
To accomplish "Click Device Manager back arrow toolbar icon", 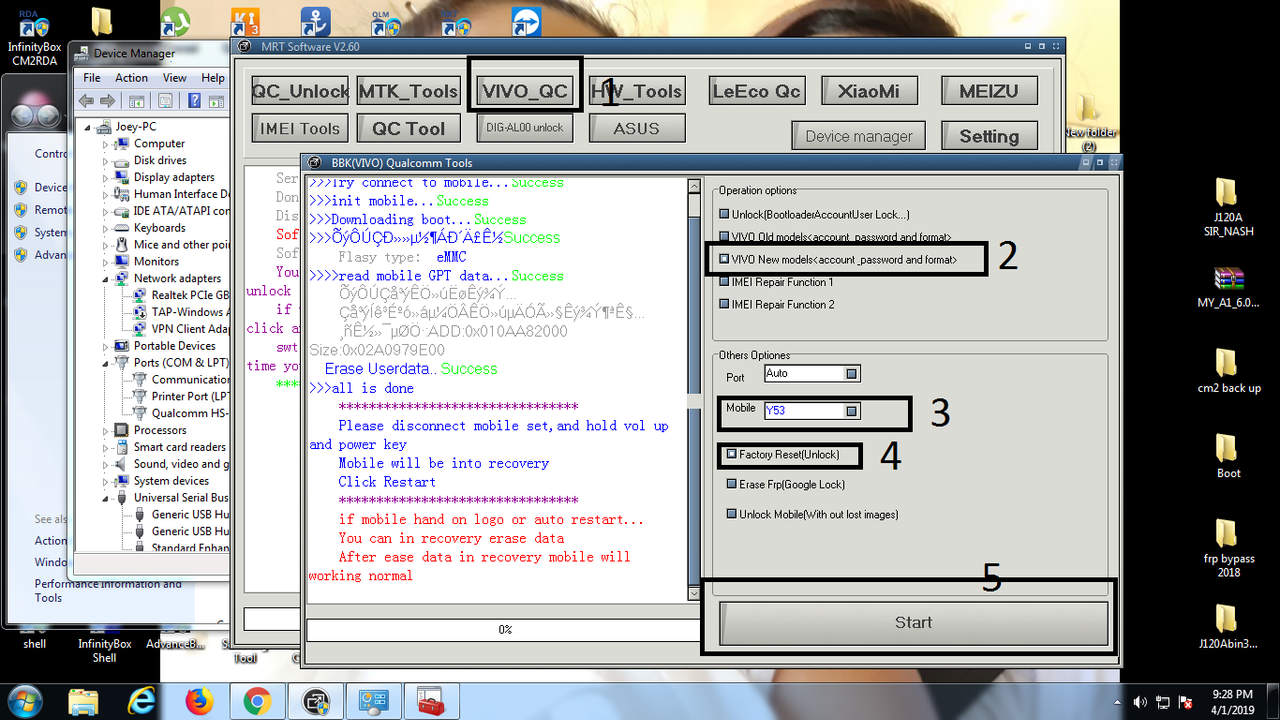I will (x=86, y=100).
